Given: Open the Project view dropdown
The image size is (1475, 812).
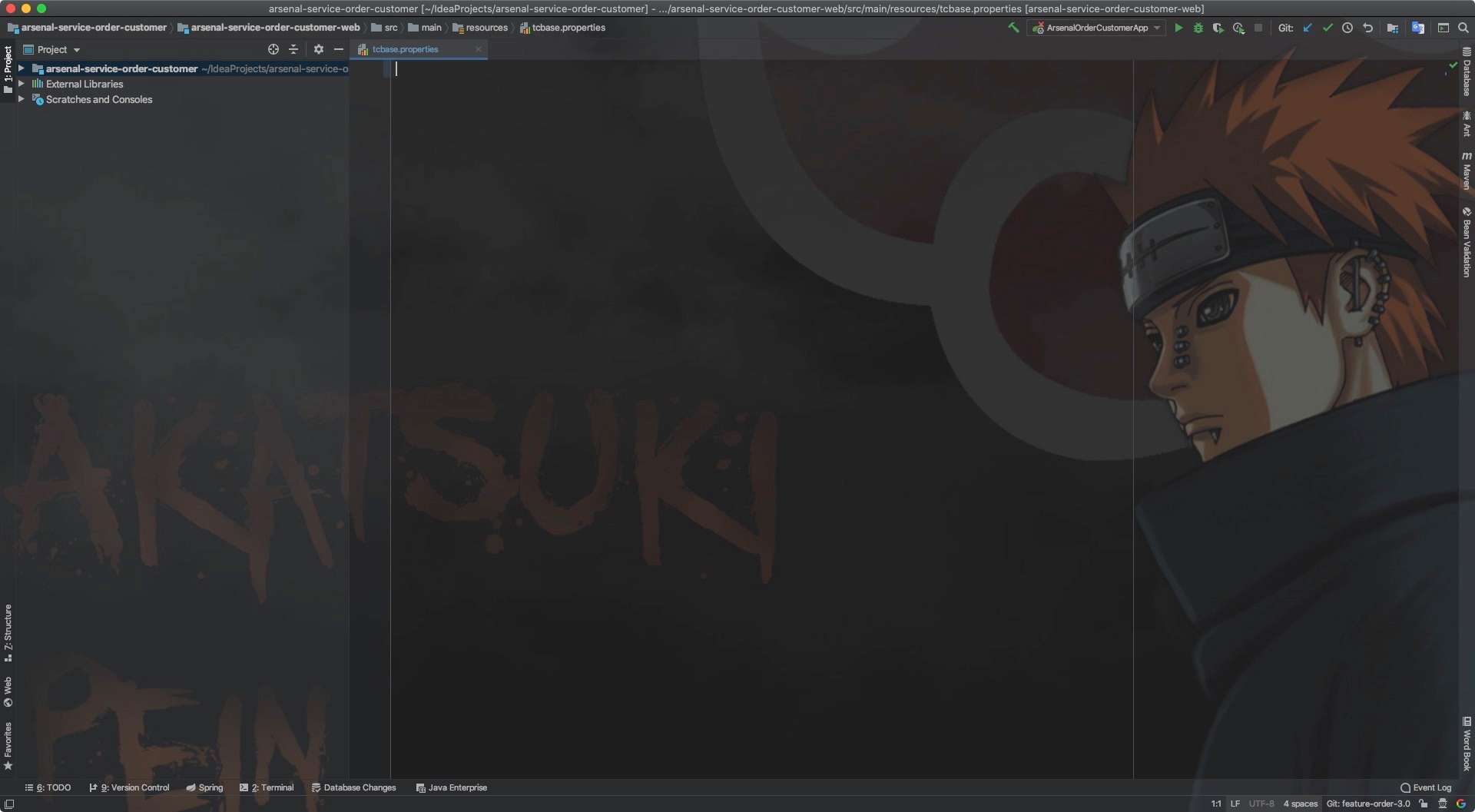Looking at the screenshot, I should 51,49.
